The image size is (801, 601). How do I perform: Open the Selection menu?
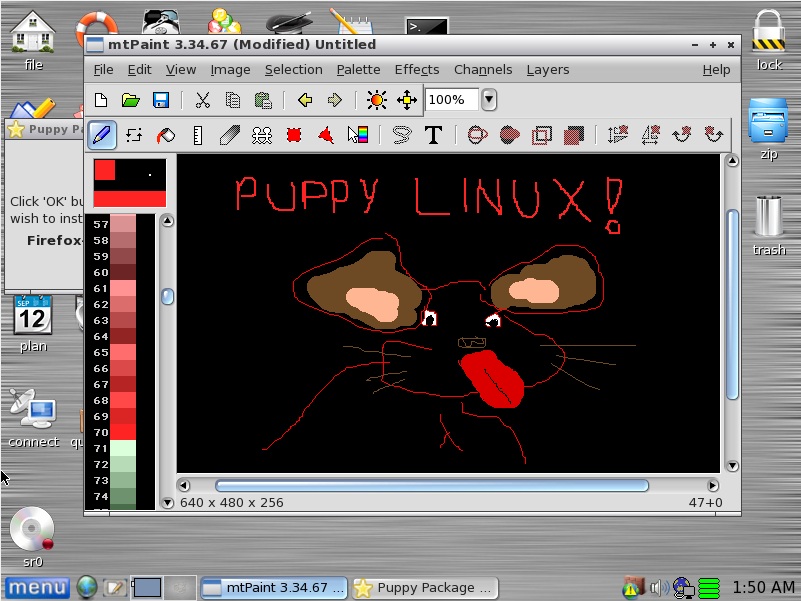pos(294,70)
